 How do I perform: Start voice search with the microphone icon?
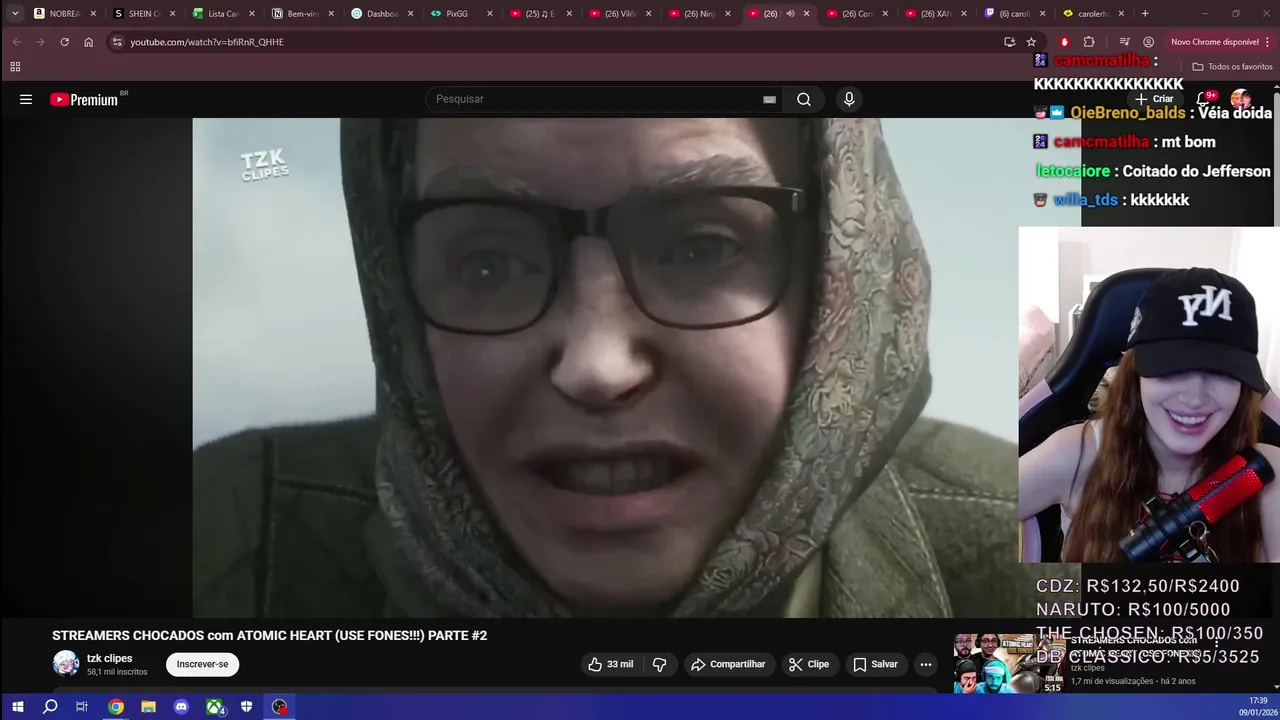[849, 99]
